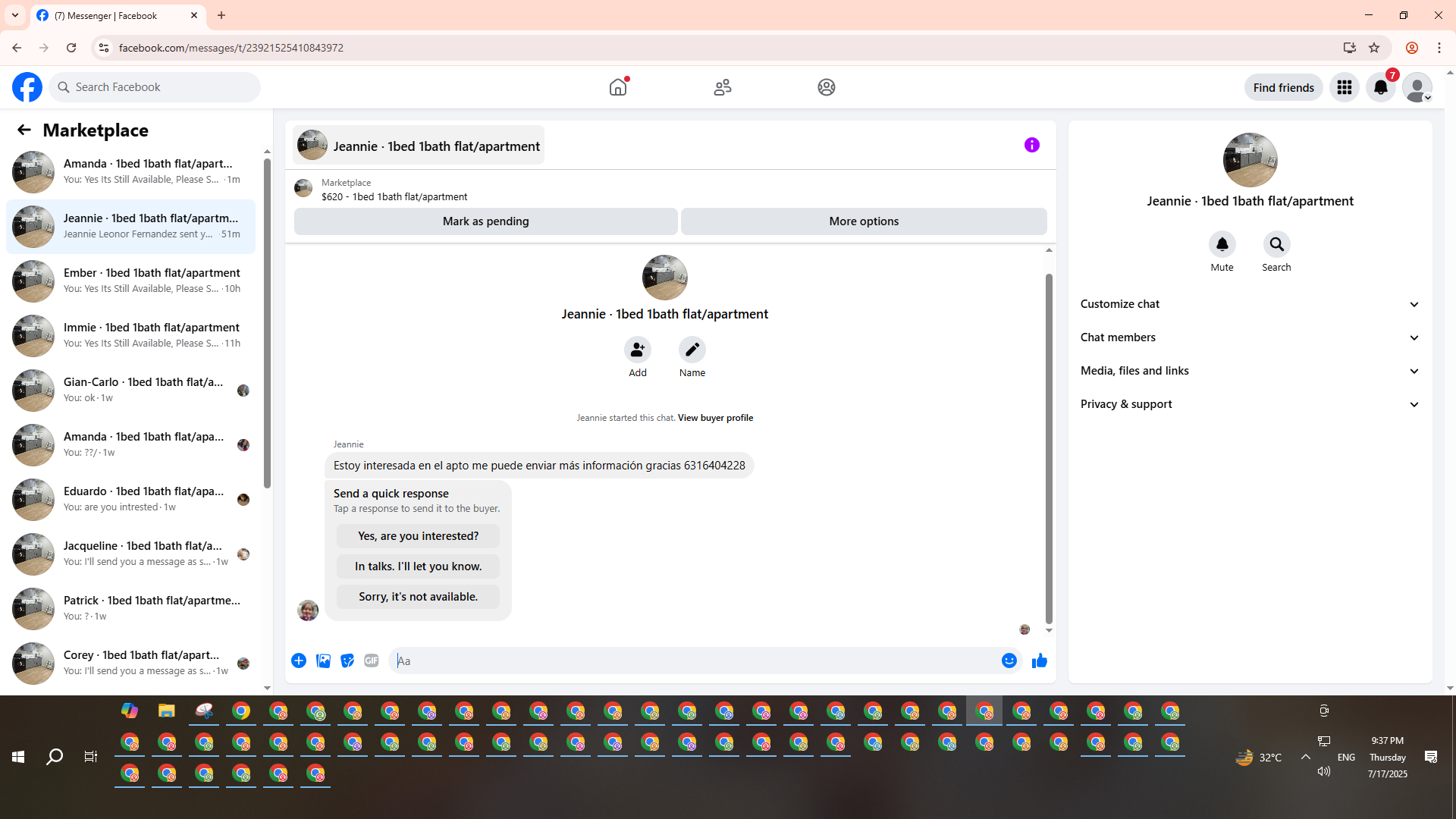This screenshot has height=819, width=1456.
Task: Reload the browser page
Action: [71, 48]
